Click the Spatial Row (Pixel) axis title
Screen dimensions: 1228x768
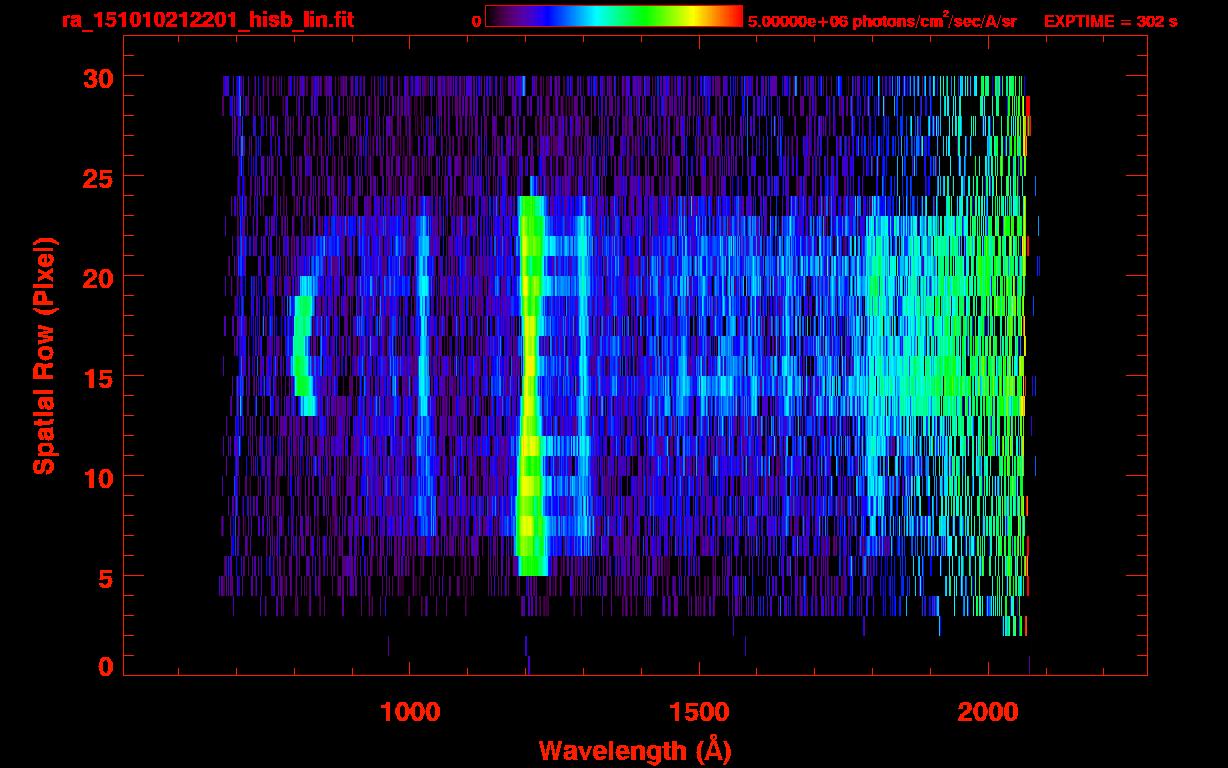pos(44,355)
